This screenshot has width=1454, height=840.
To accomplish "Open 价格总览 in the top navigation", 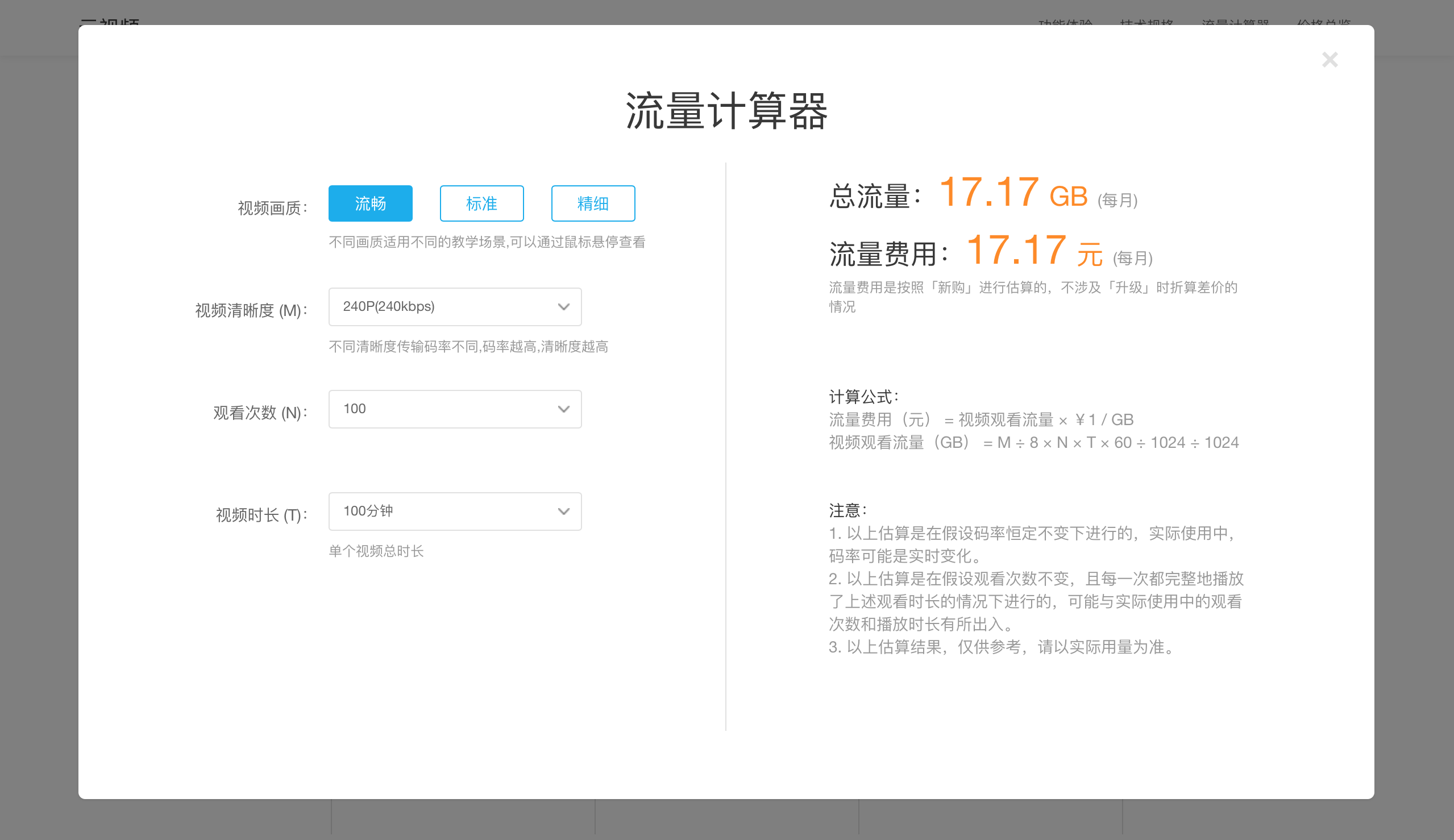I will point(1324,23).
